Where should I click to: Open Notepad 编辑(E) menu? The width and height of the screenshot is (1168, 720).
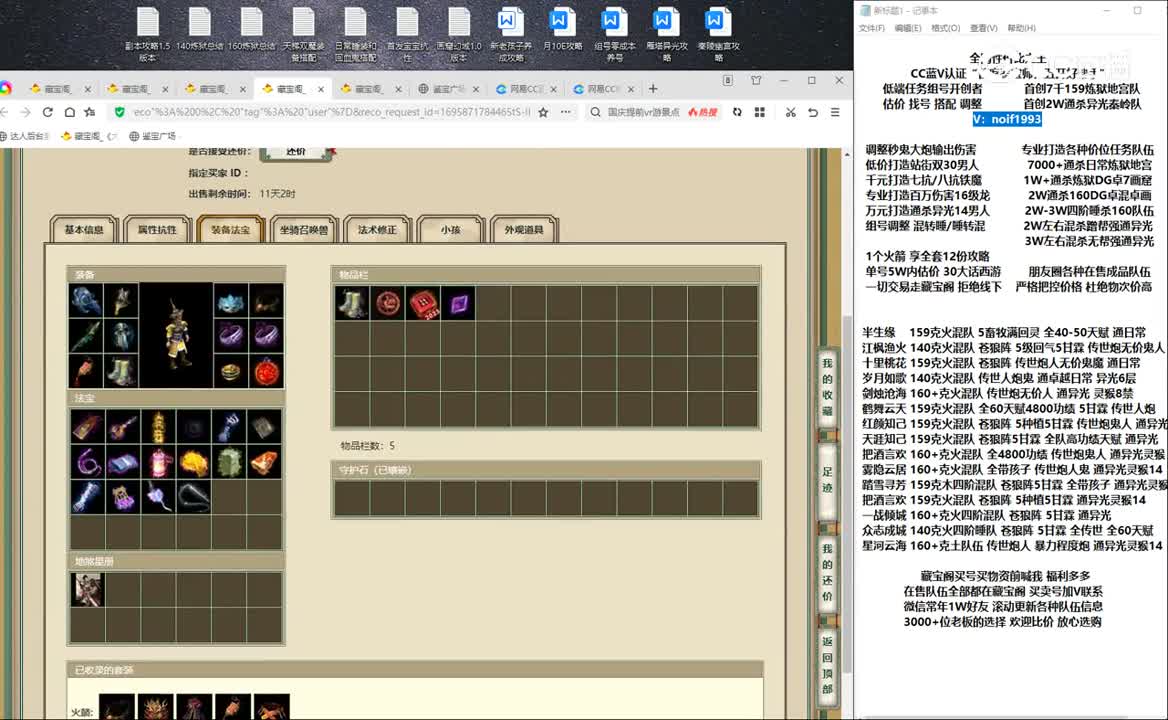point(907,28)
